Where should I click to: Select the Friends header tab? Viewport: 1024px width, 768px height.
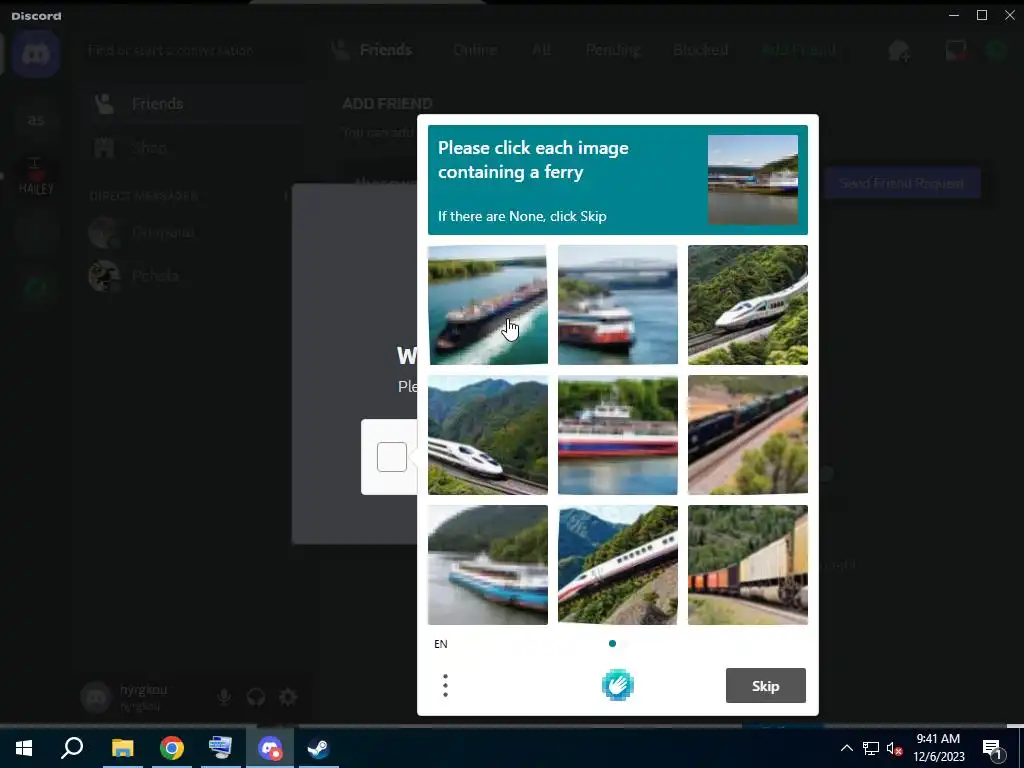372,50
